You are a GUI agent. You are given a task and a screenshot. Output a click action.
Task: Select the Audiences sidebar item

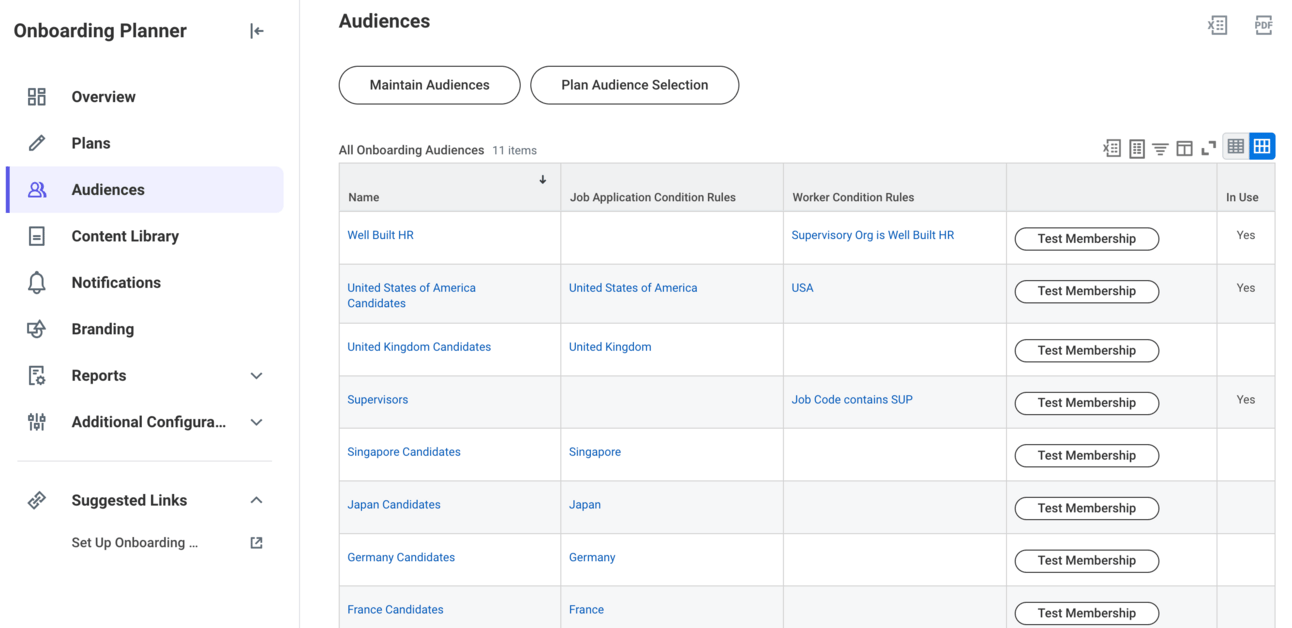pos(145,190)
